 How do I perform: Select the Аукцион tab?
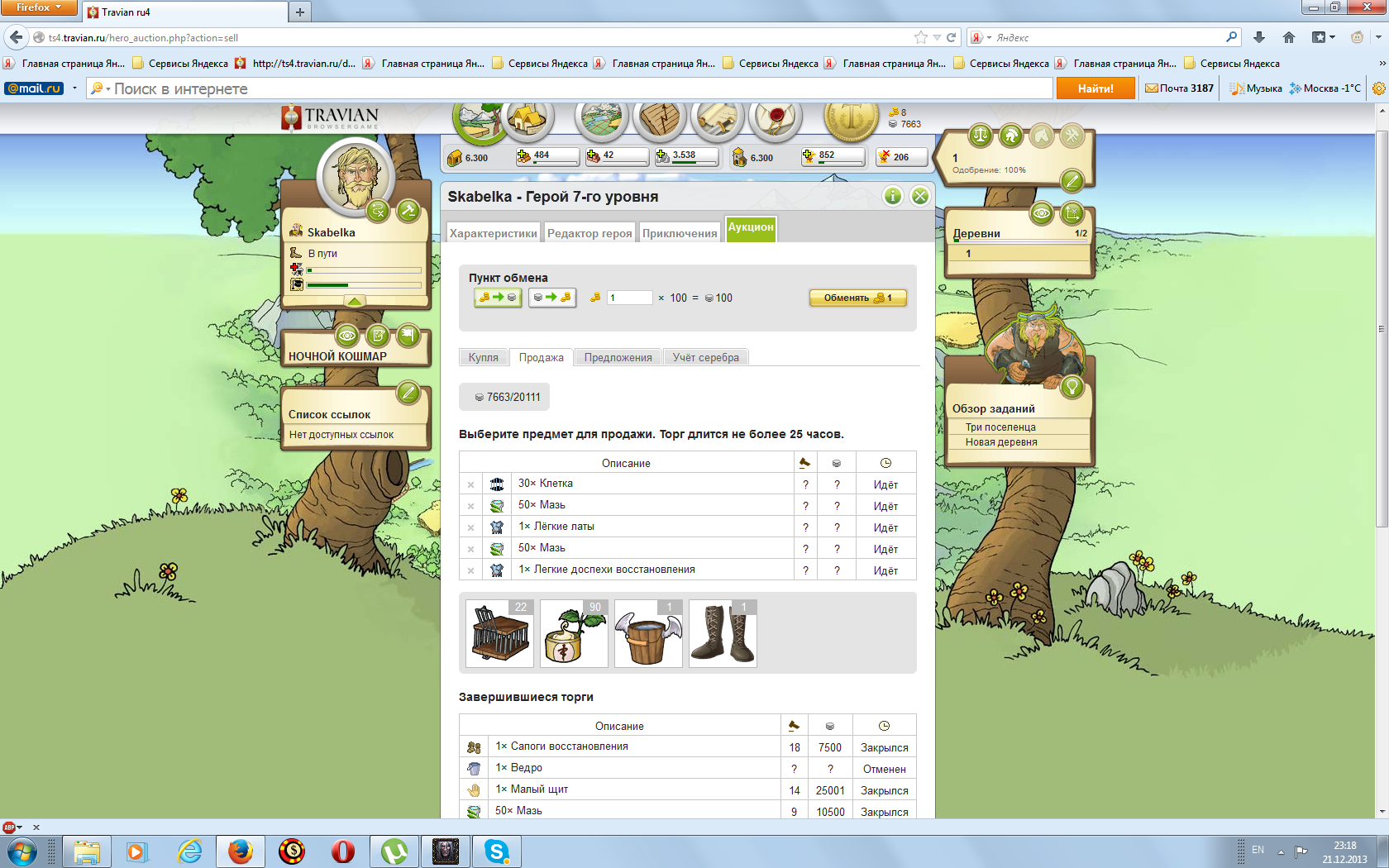pos(751,228)
